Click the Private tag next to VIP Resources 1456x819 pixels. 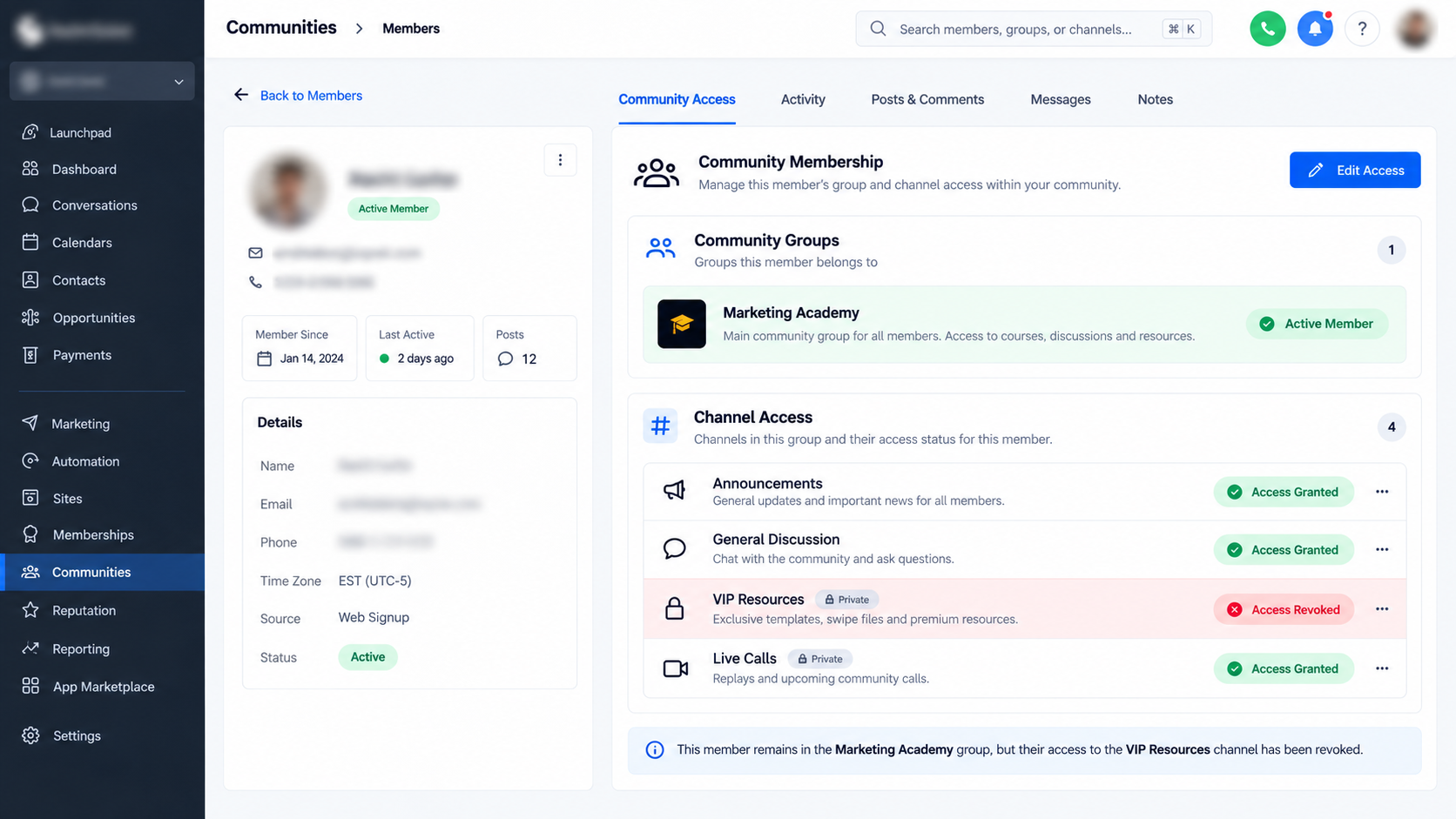click(847, 600)
